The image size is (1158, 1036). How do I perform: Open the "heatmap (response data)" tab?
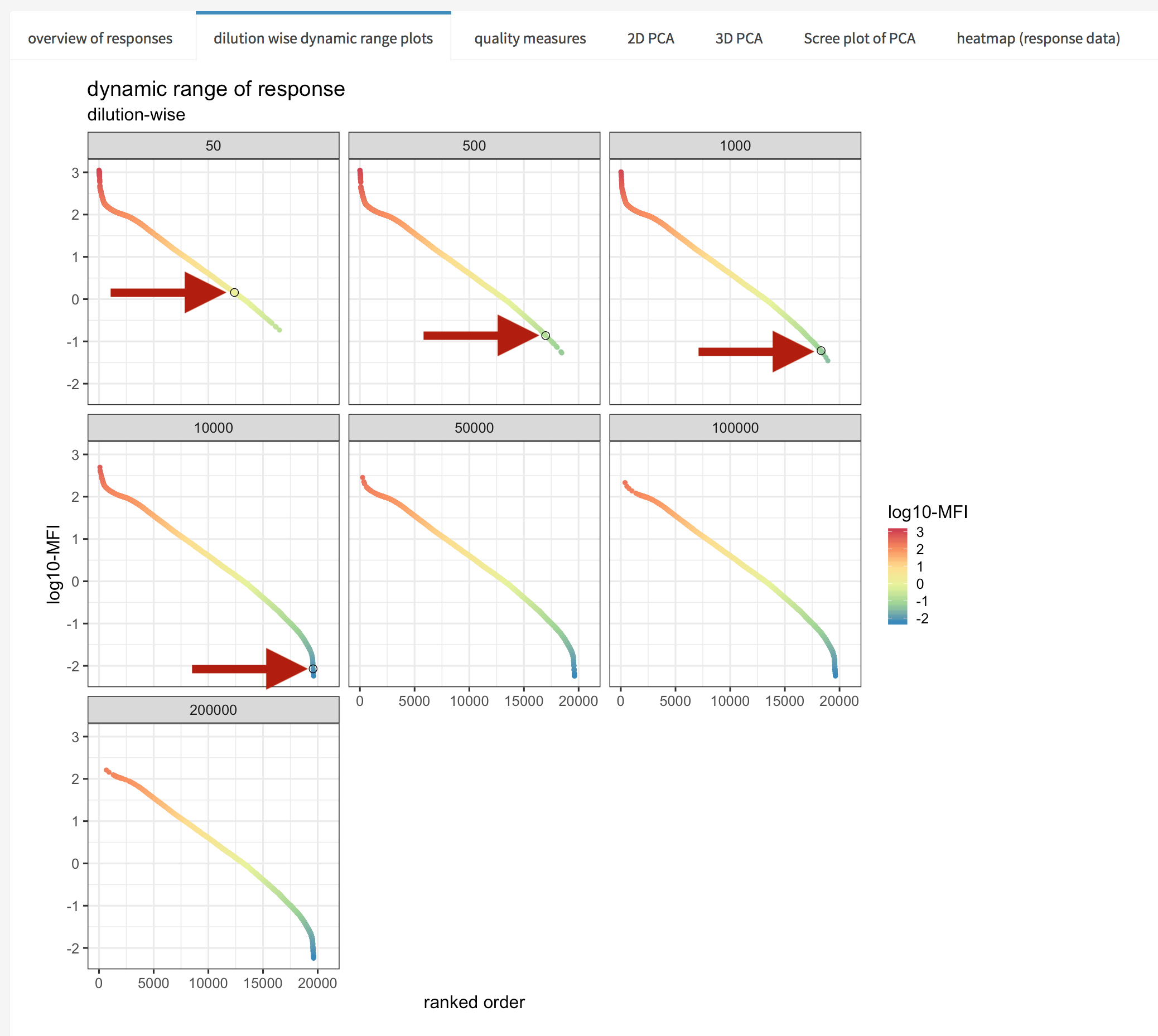pos(1038,38)
